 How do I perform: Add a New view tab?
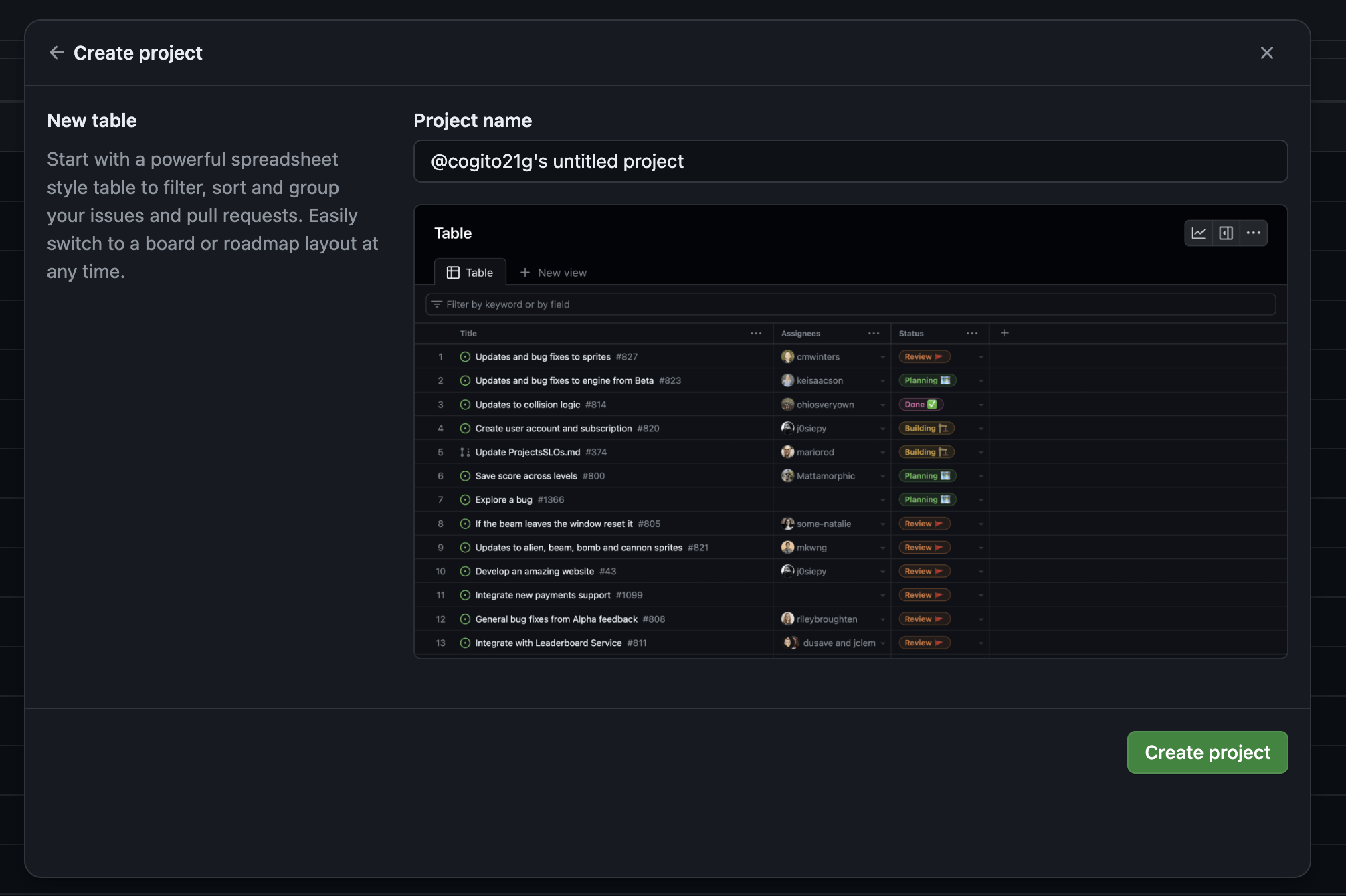[553, 273]
